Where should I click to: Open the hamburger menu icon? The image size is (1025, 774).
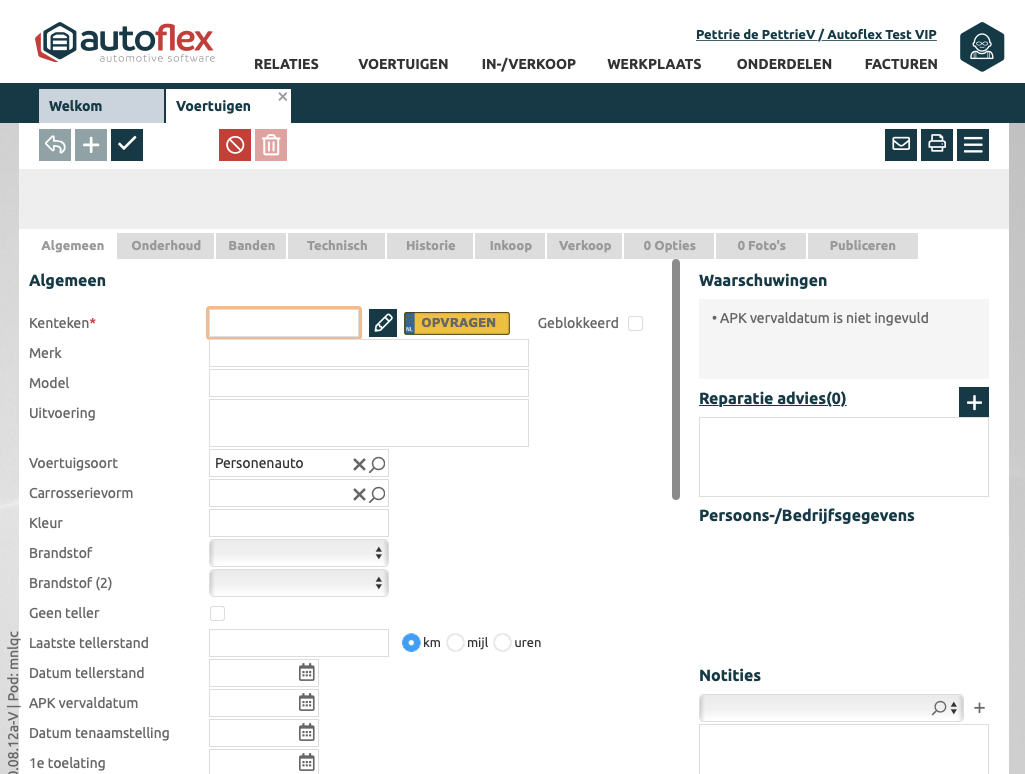pos(973,145)
